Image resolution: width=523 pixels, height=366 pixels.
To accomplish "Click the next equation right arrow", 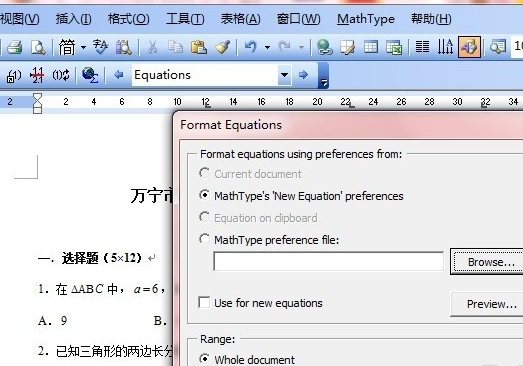I will point(303,75).
